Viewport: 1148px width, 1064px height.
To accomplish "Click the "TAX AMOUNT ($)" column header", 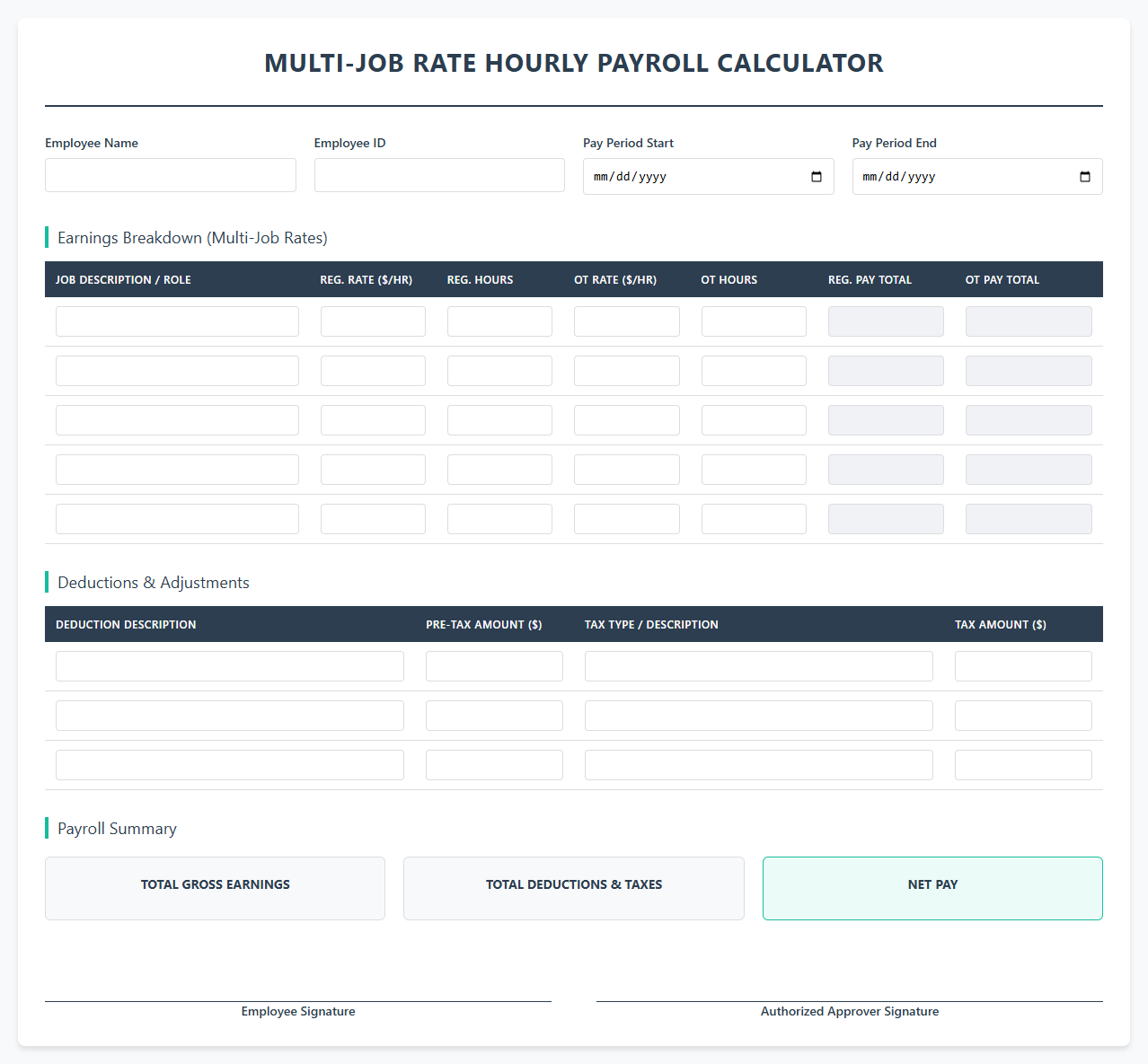I will tap(1001, 625).
